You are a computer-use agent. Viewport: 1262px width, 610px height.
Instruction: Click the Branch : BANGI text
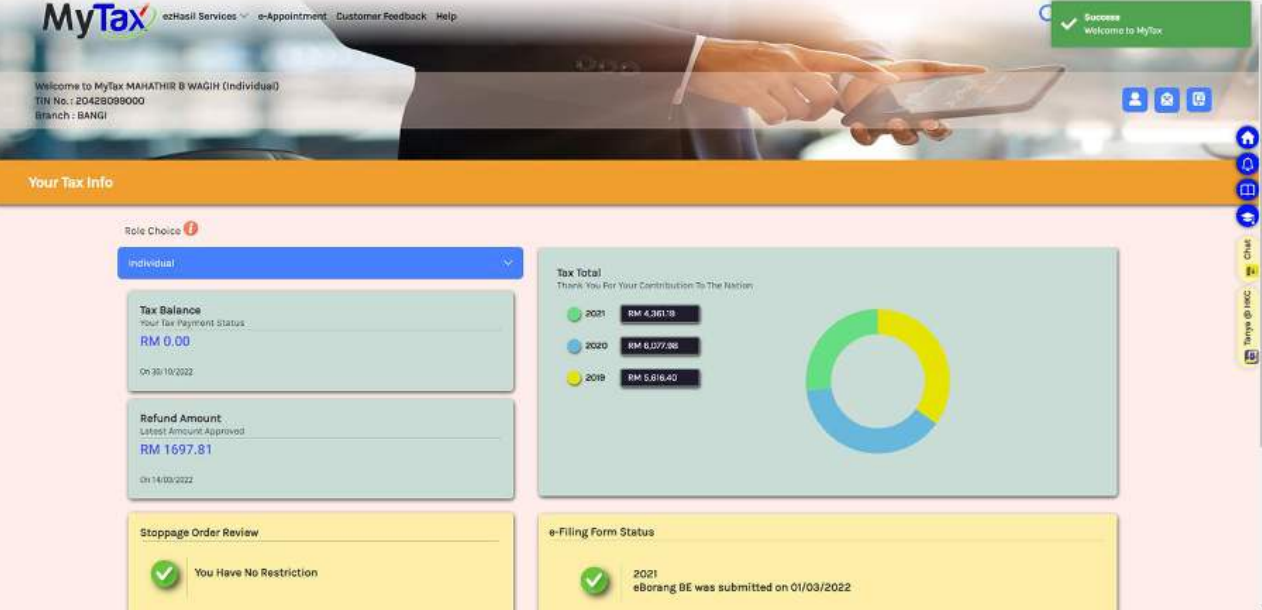click(x=70, y=116)
